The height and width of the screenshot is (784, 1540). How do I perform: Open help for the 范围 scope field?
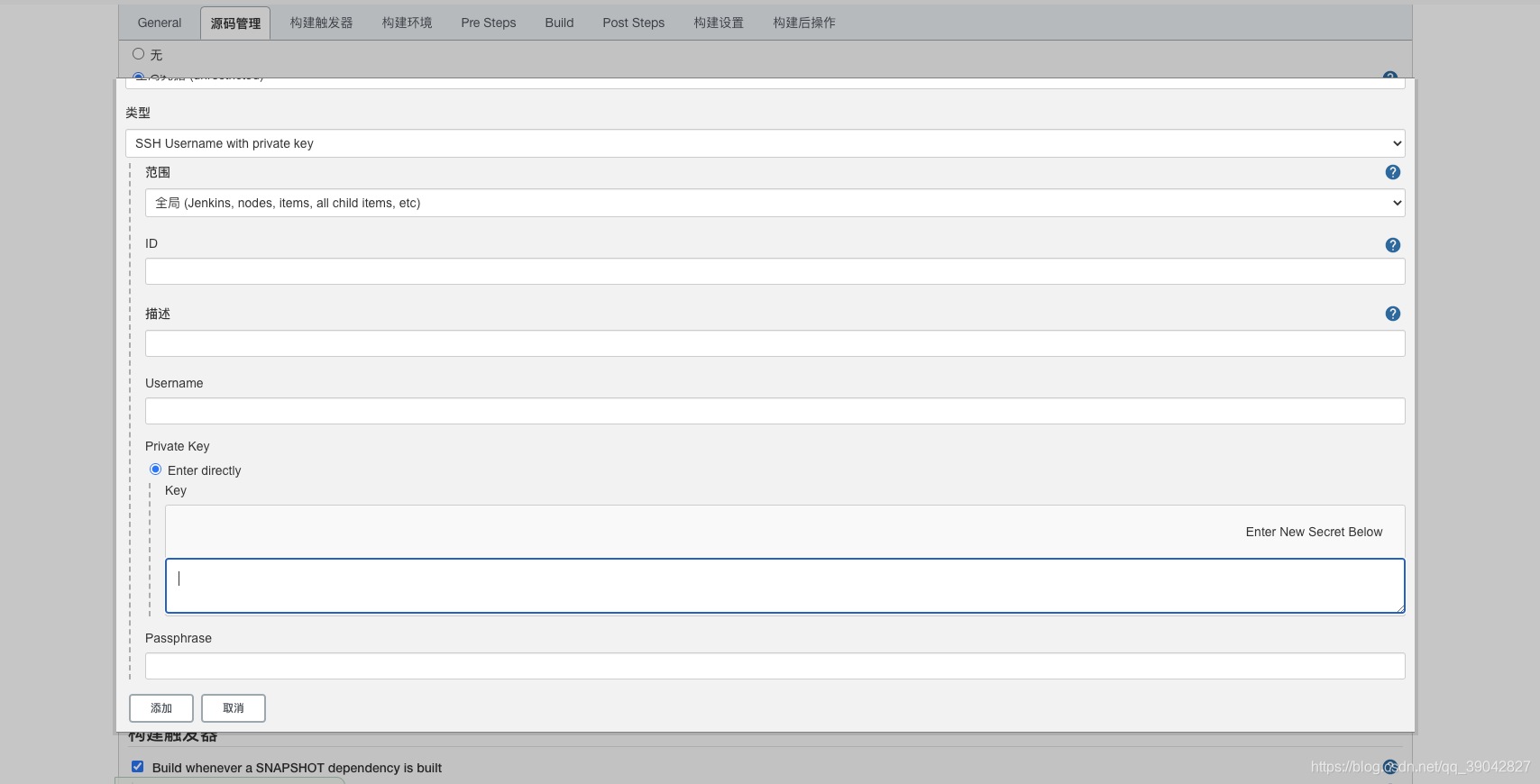click(x=1393, y=172)
